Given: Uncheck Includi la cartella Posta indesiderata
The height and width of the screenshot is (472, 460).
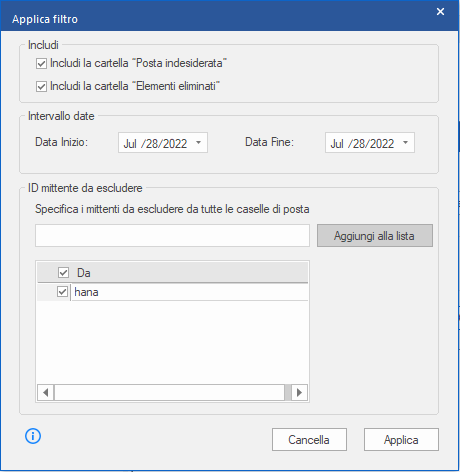Looking at the screenshot, I should tap(41, 63).
